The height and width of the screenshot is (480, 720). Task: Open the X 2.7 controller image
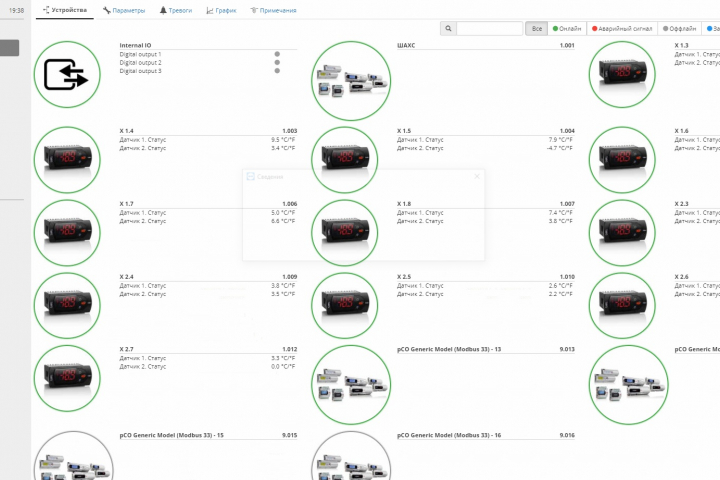[67, 378]
